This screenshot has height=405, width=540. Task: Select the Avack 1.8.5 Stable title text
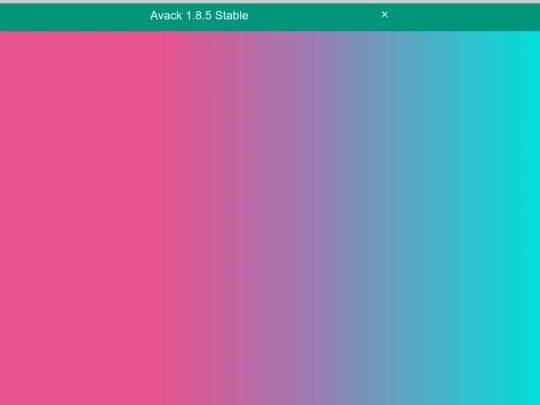[x=199, y=15]
